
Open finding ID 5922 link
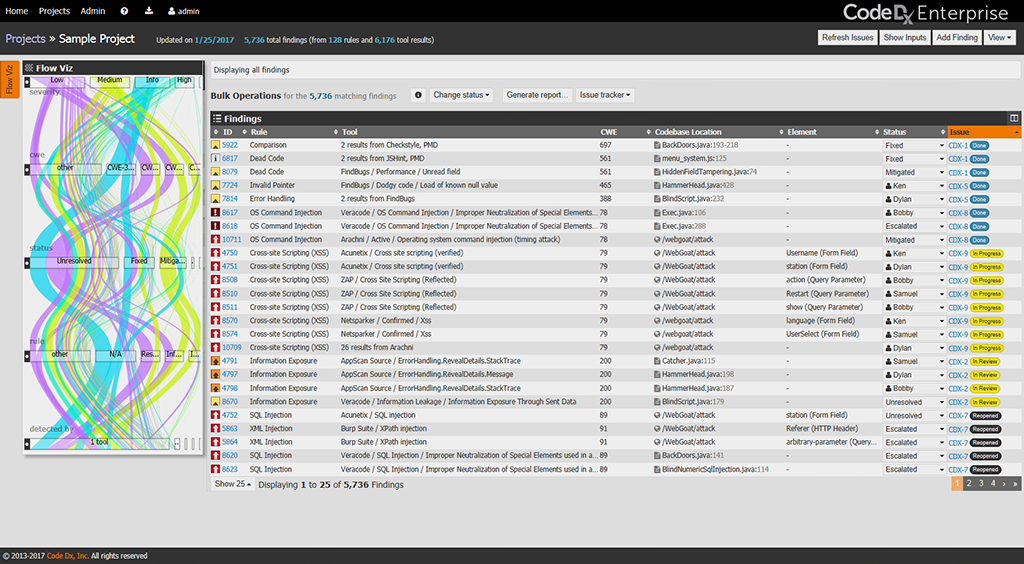coord(230,145)
